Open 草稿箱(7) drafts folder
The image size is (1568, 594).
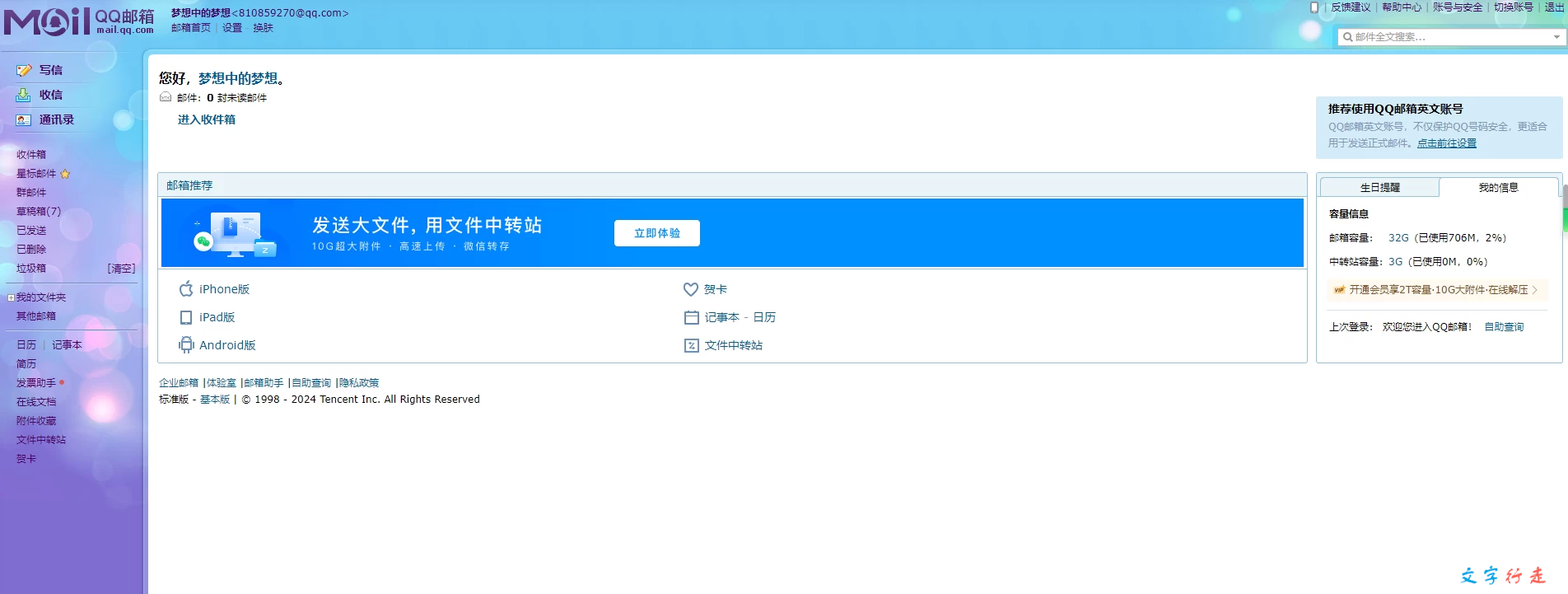(x=39, y=212)
